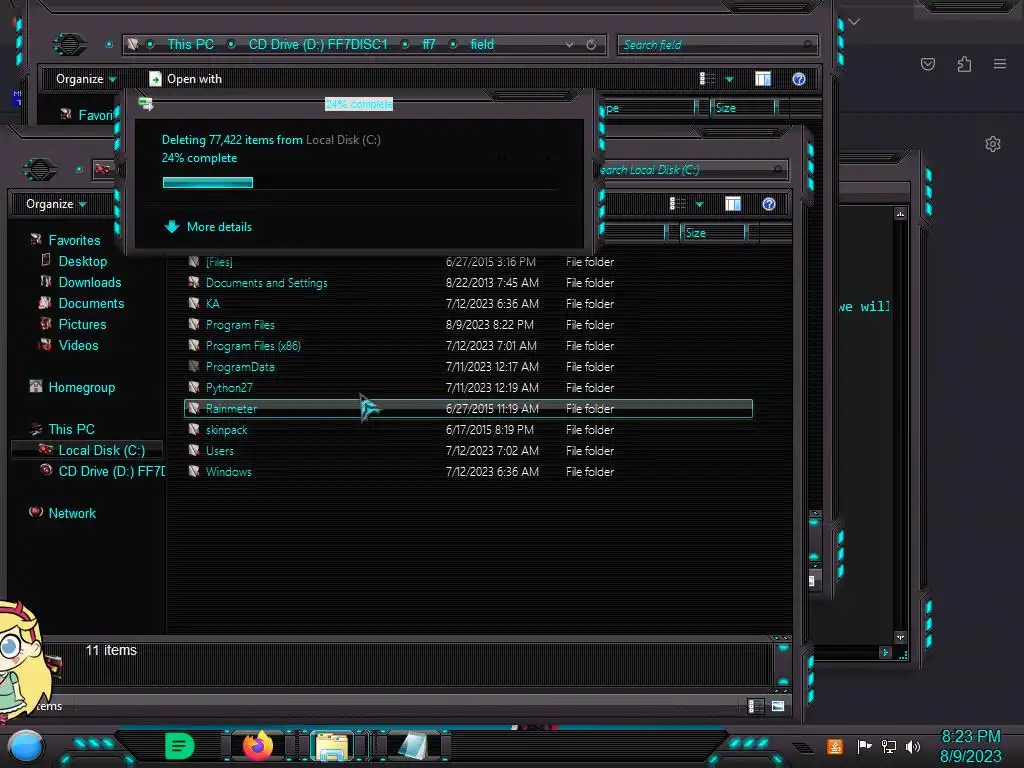Select the Windows folder
The width and height of the screenshot is (1024, 768).
click(x=228, y=472)
